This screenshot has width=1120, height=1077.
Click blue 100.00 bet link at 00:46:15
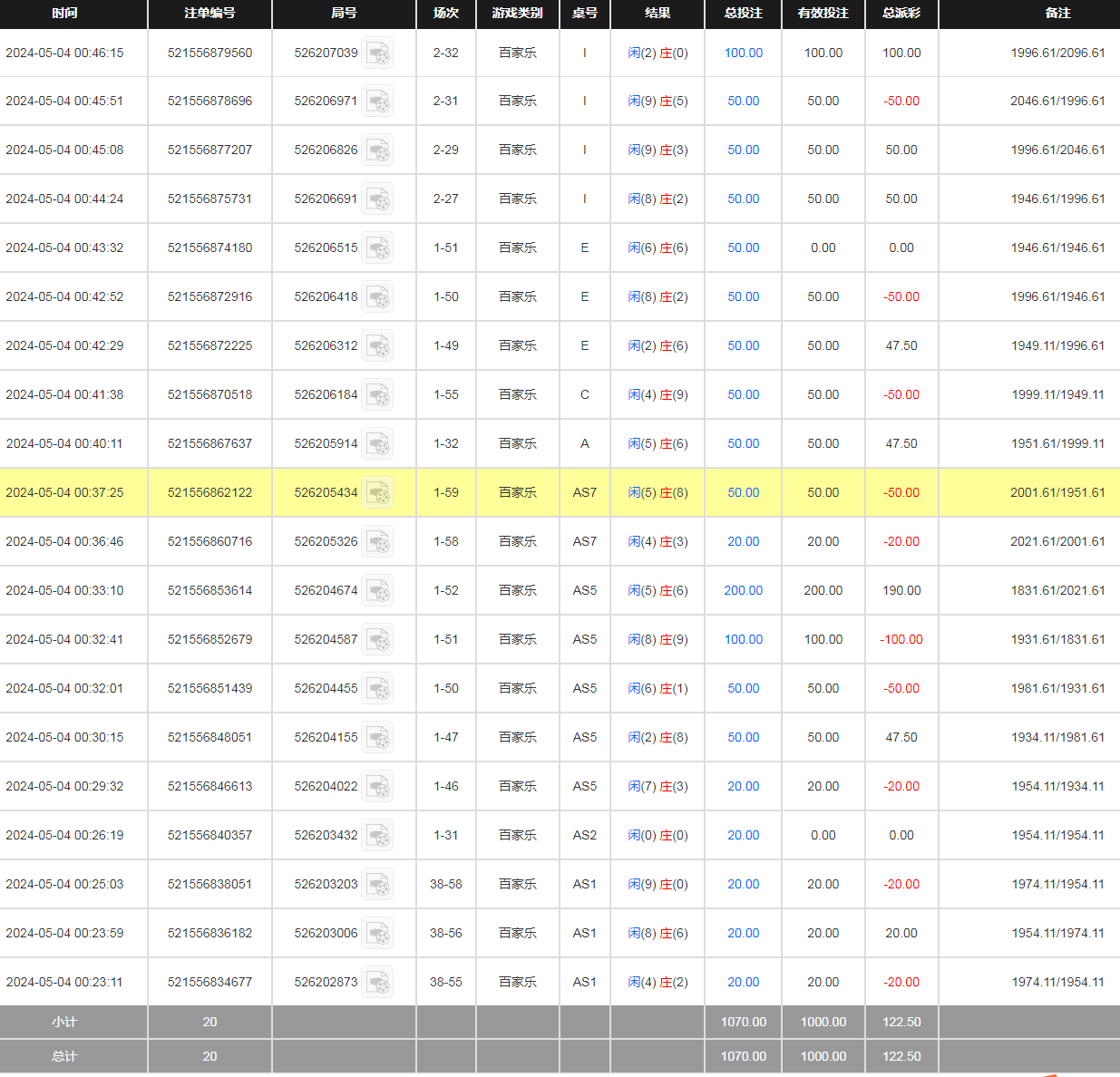click(x=743, y=53)
